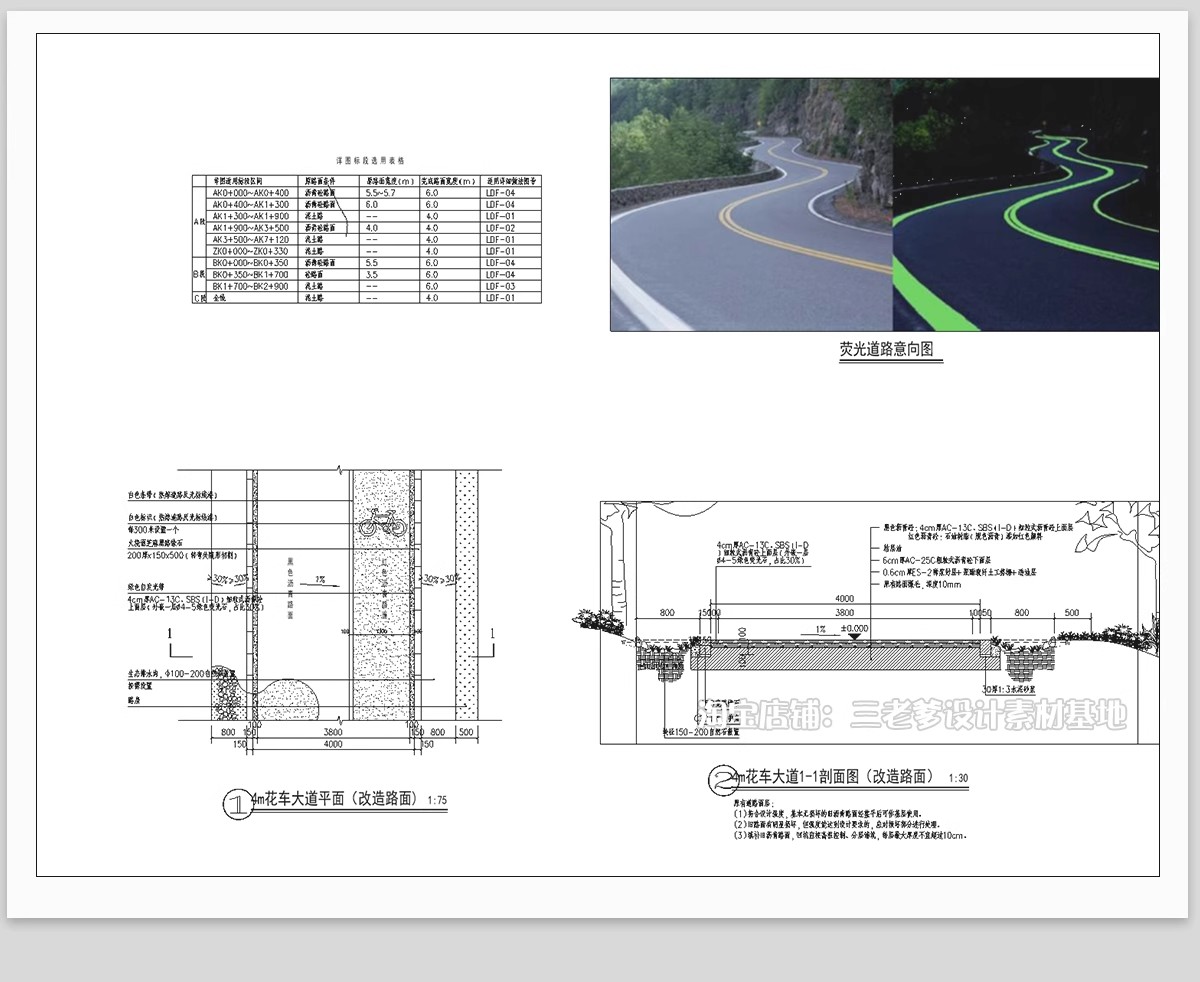Click the 3800 dimension in the section drawing
Viewport: 1200px width, 982px height.
[845, 612]
